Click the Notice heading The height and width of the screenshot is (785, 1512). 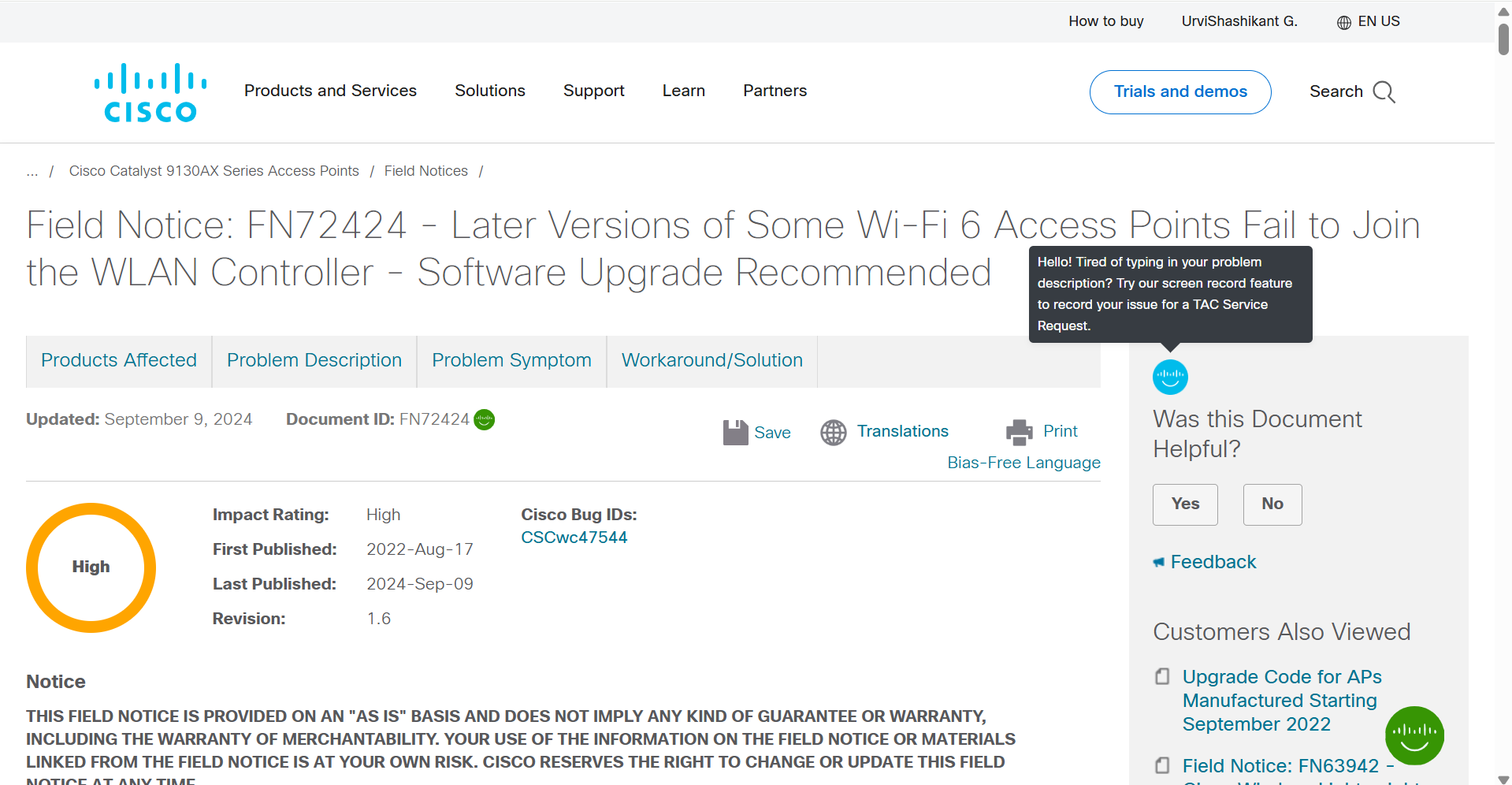(56, 682)
